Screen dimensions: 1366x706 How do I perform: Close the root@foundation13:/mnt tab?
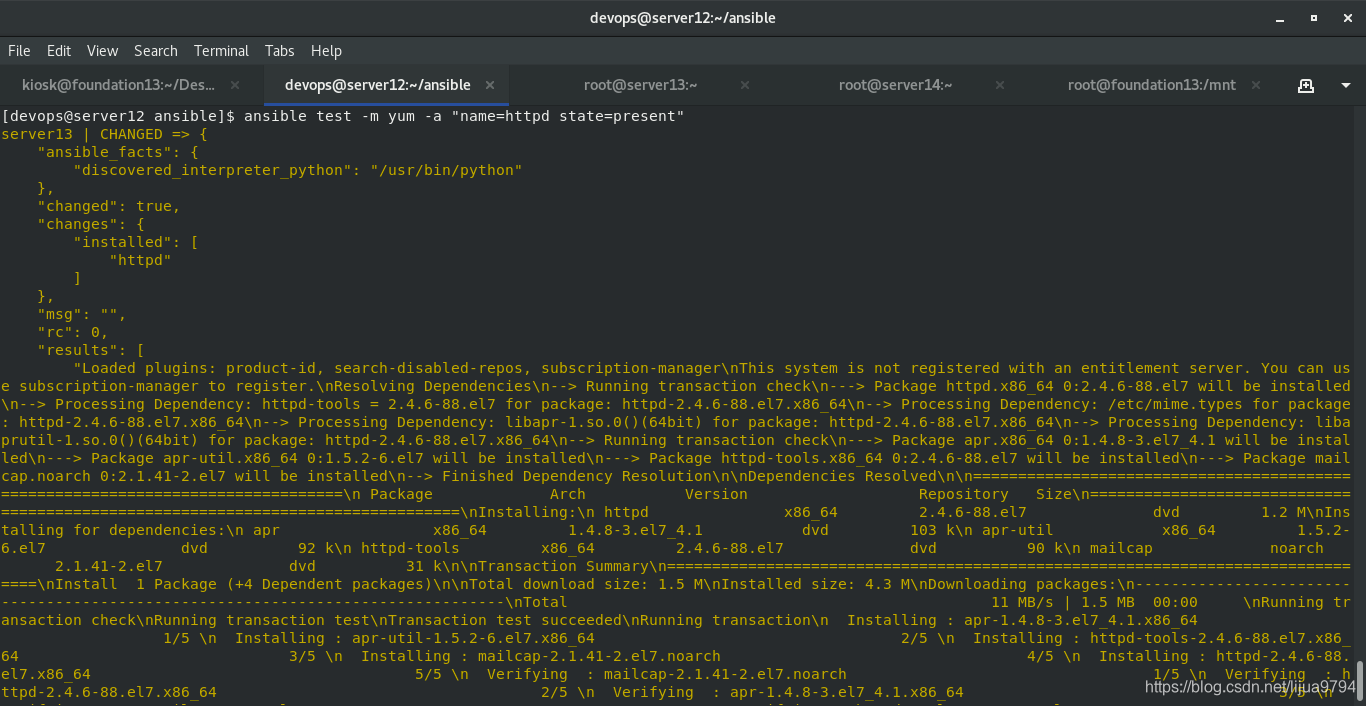click(1255, 85)
